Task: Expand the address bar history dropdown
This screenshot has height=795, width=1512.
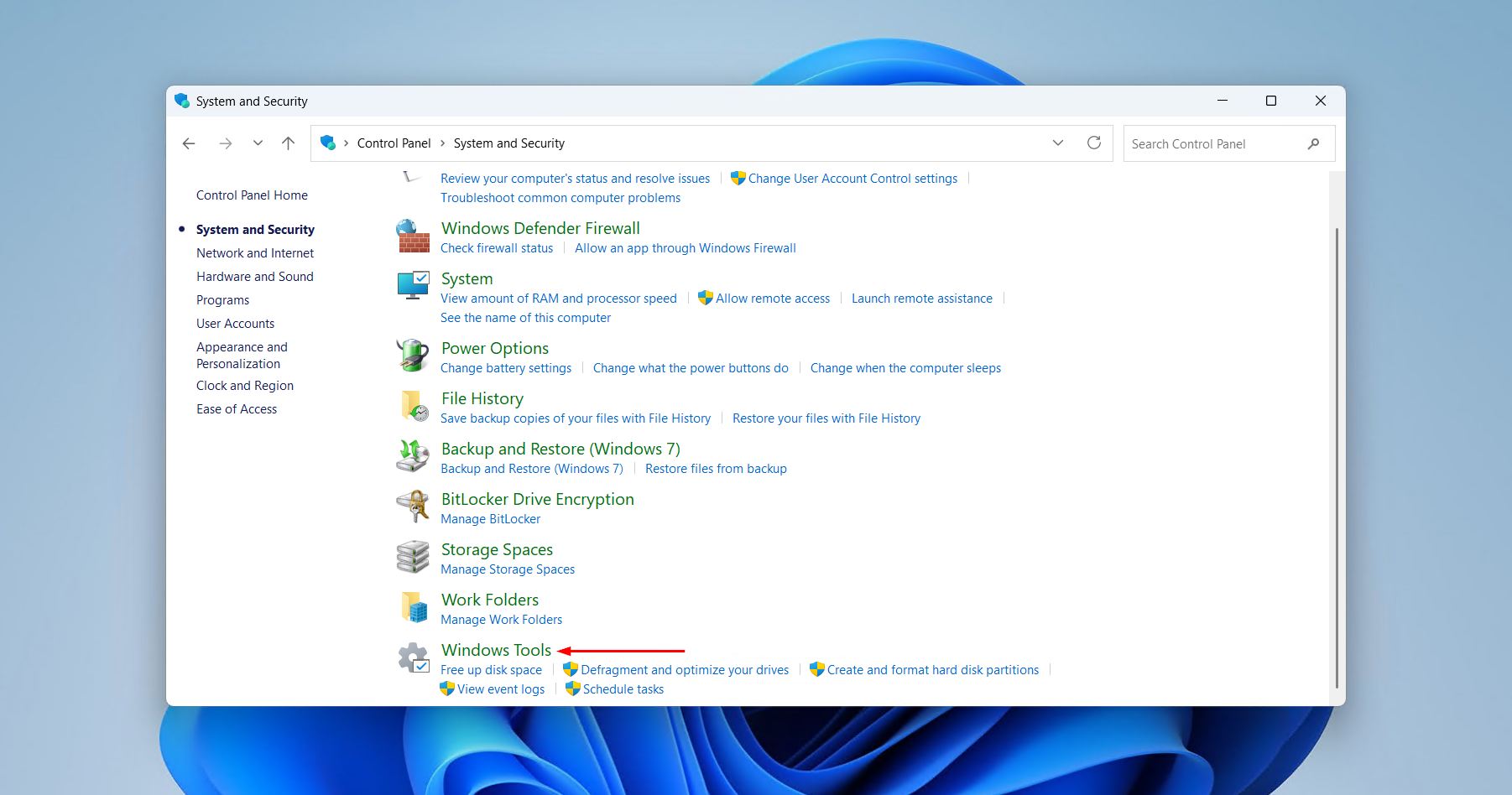Action: pyautogui.click(x=1058, y=143)
